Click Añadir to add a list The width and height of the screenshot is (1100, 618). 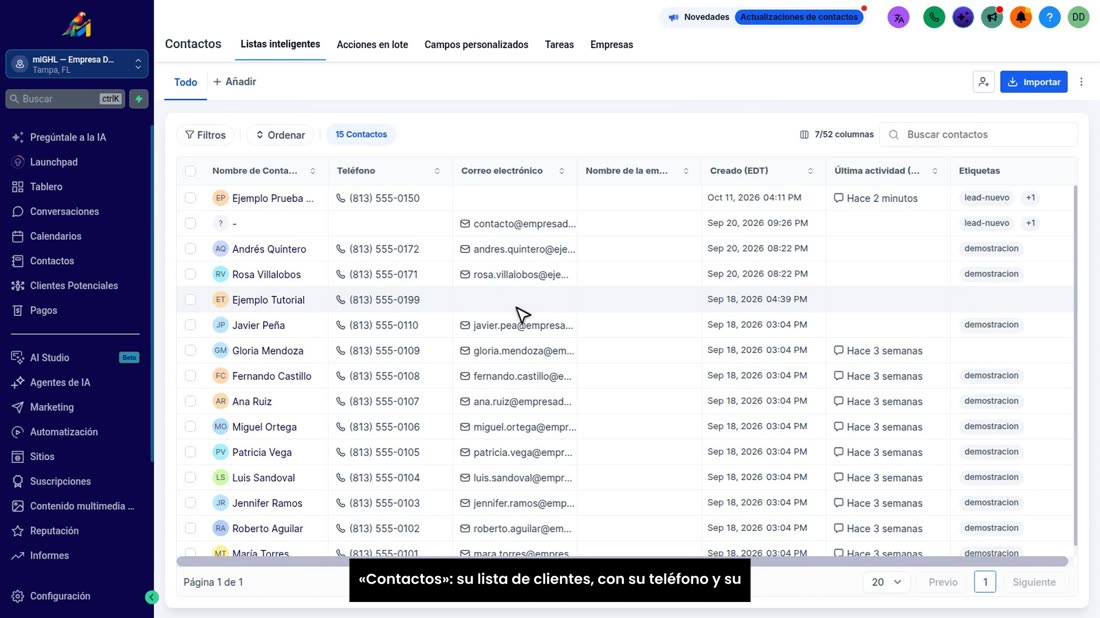pyautogui.click(x=234, y=82)
